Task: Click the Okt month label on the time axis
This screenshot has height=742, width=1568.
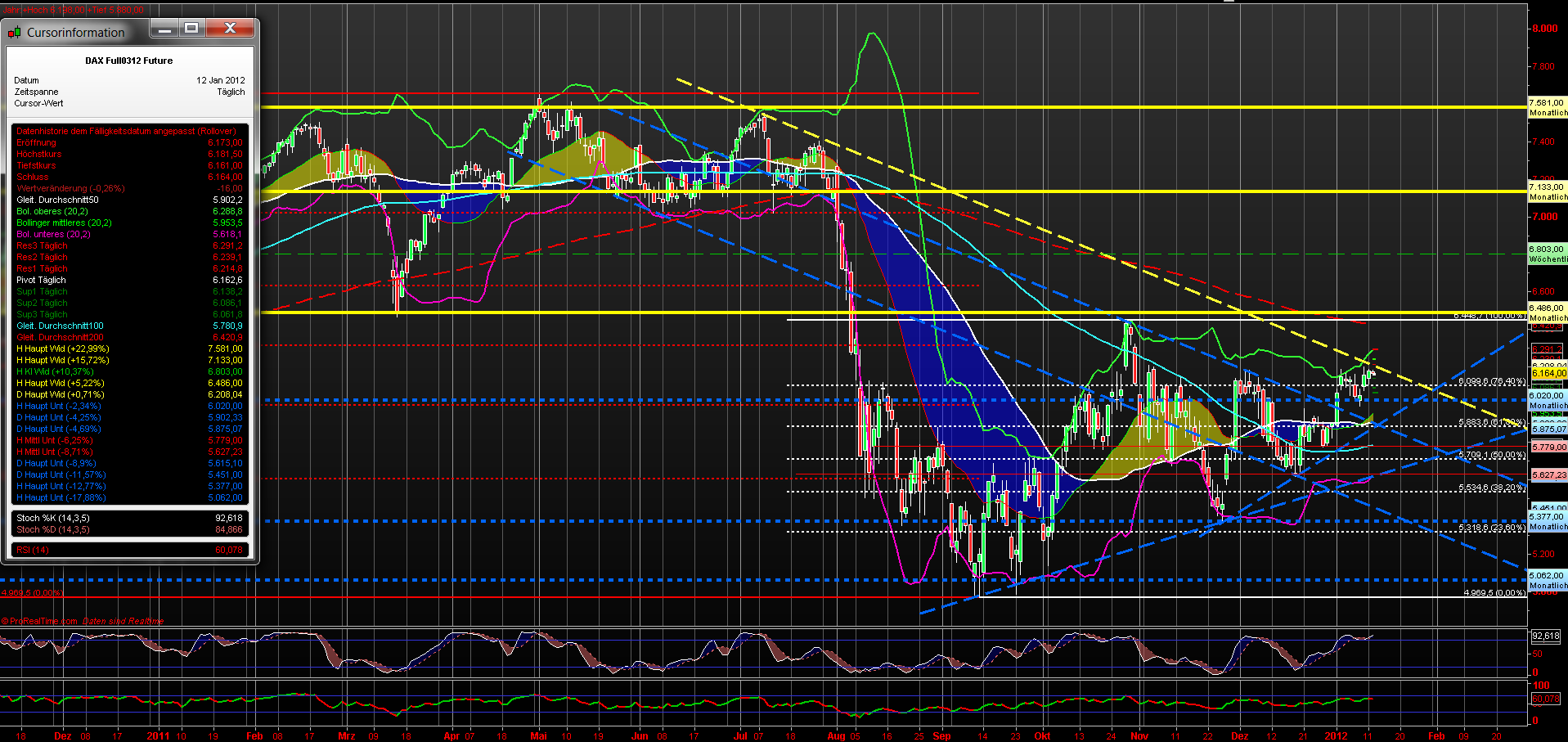Action: point(1042,735)
